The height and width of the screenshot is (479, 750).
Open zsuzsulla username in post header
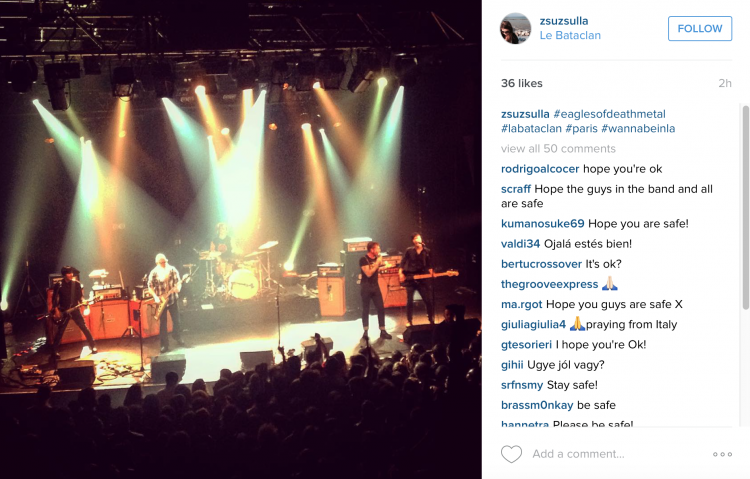coord(564,21)
